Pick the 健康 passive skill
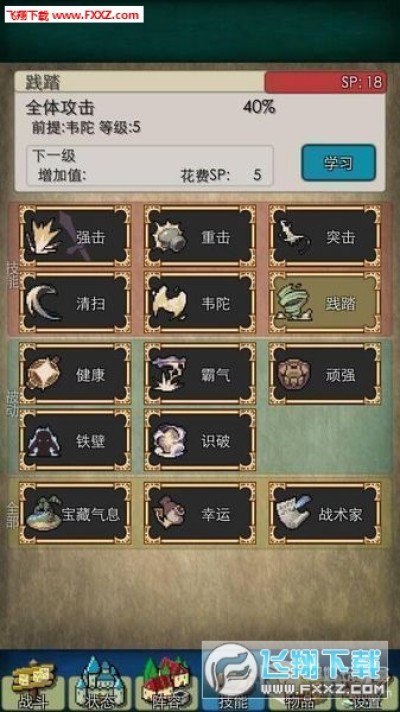 (x=75, y=374)
